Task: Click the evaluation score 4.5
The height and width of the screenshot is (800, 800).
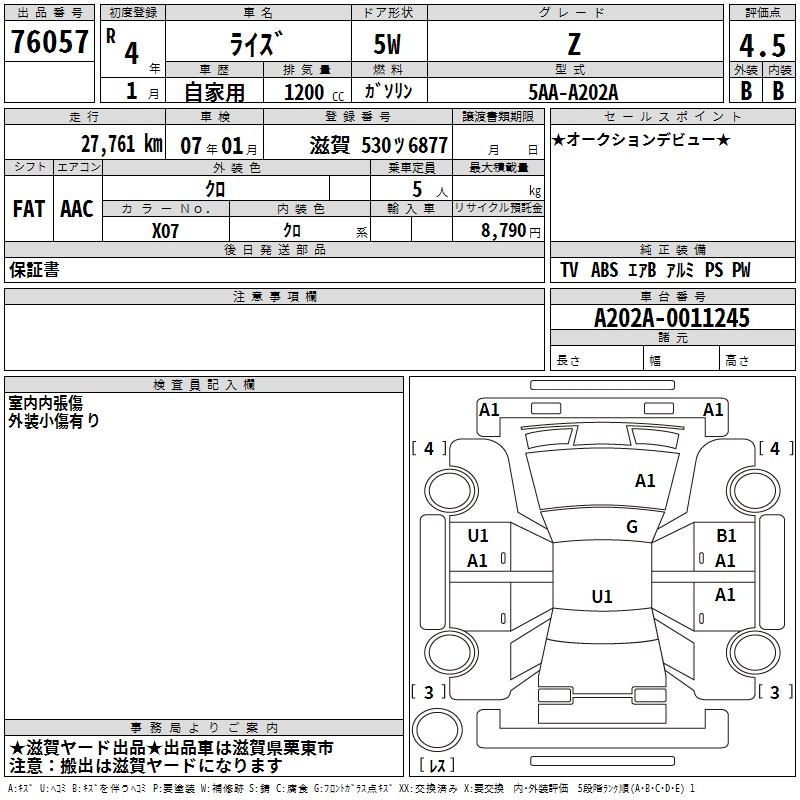Action: click(x=762, y=45)
